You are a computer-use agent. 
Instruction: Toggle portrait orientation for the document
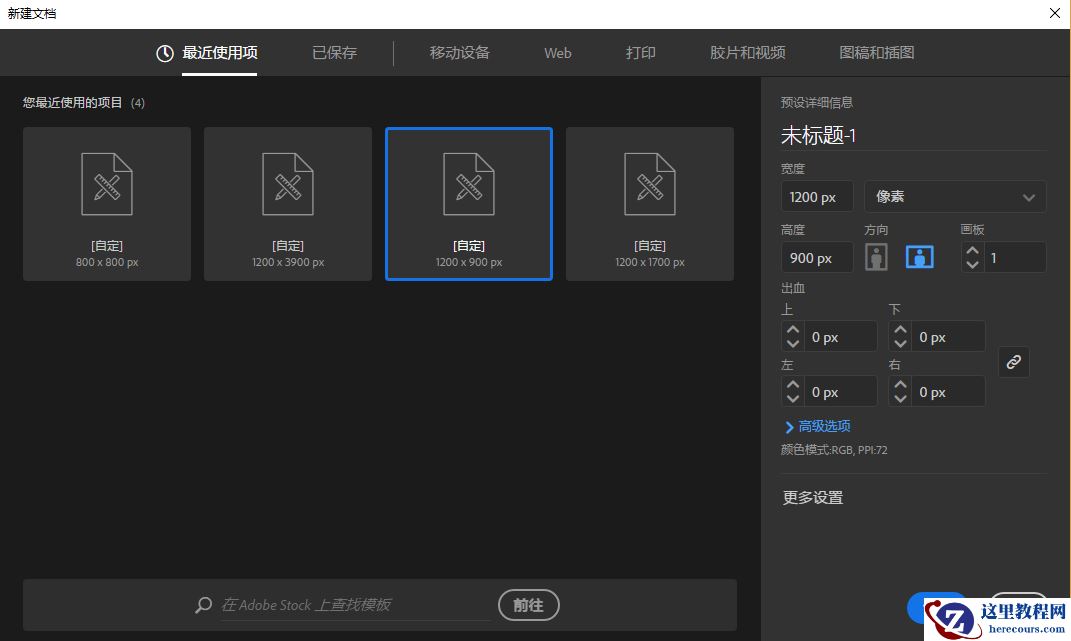[x=876, y=257]
